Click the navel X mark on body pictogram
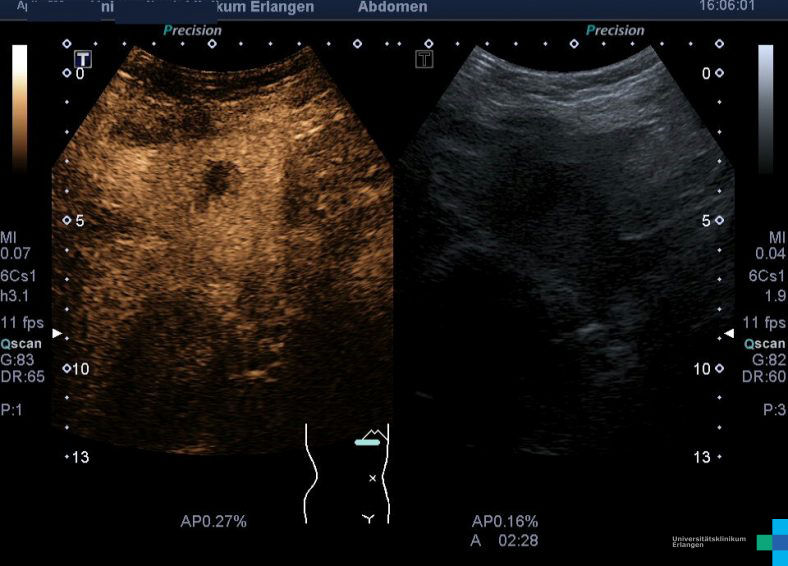The image size is (788, 566). click(x=373, y=479)
